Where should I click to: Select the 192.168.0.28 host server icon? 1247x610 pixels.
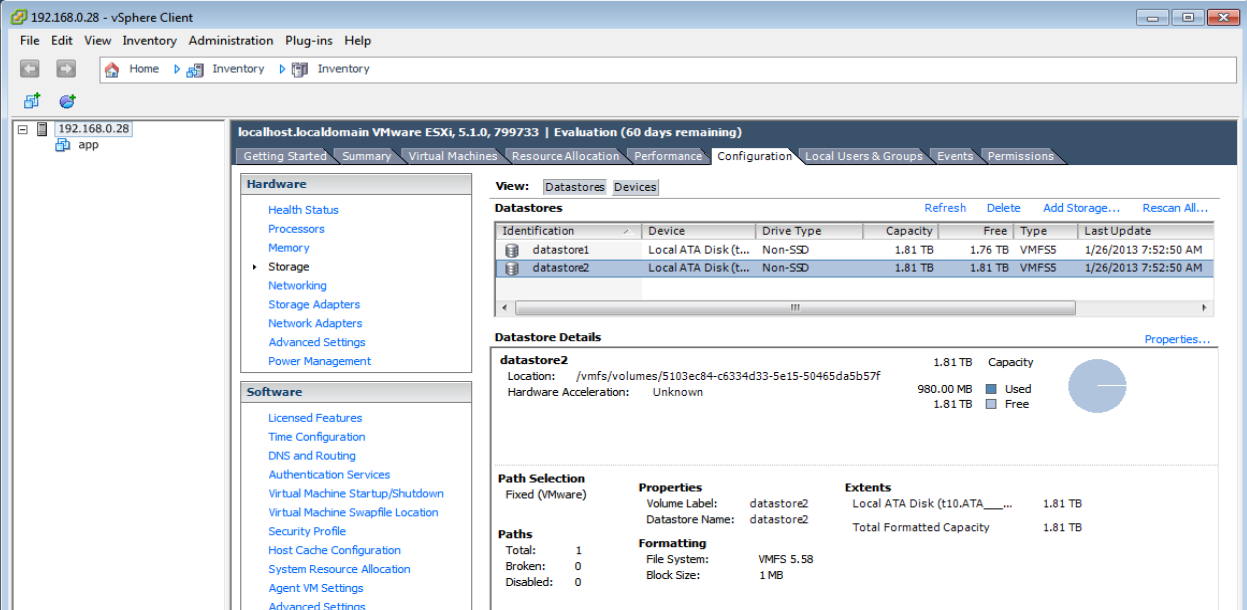[42, 129]
